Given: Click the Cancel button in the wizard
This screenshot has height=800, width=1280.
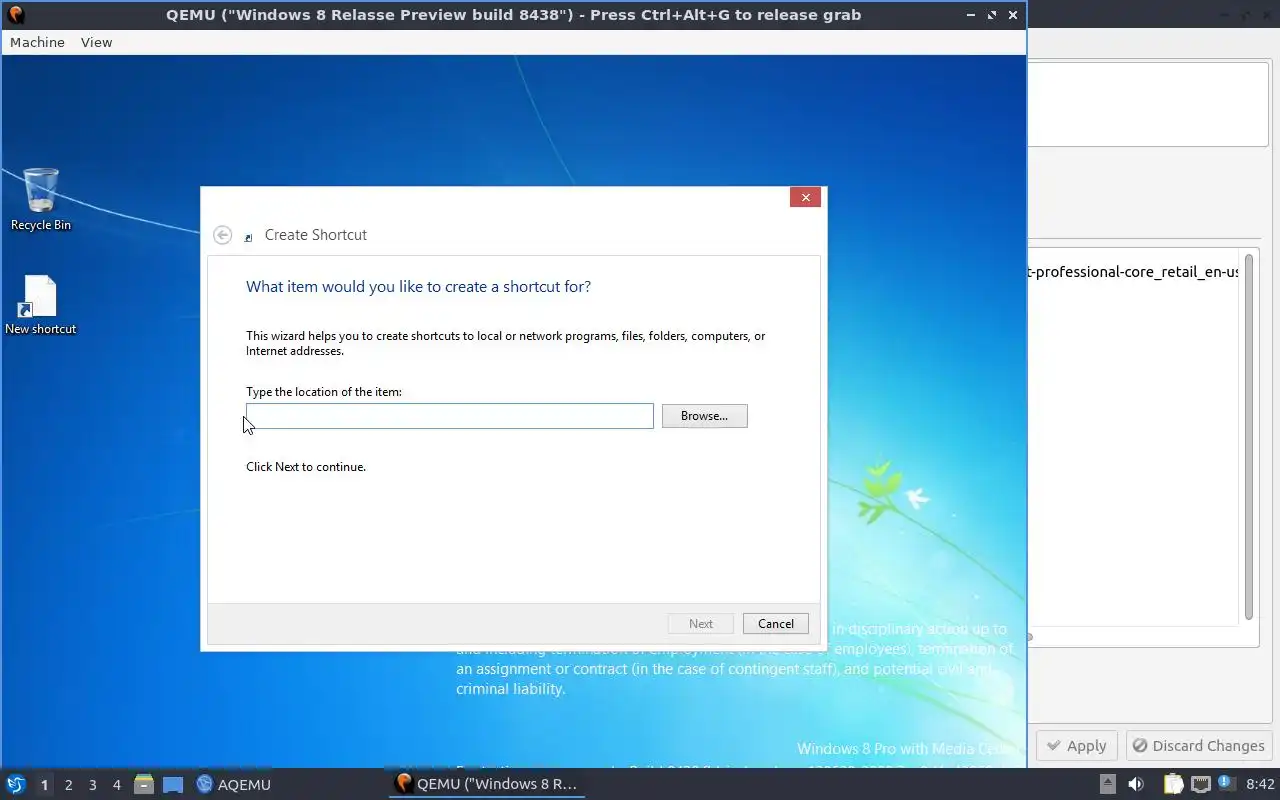Looking at the screenshot, I should click(x=775, y=623).
